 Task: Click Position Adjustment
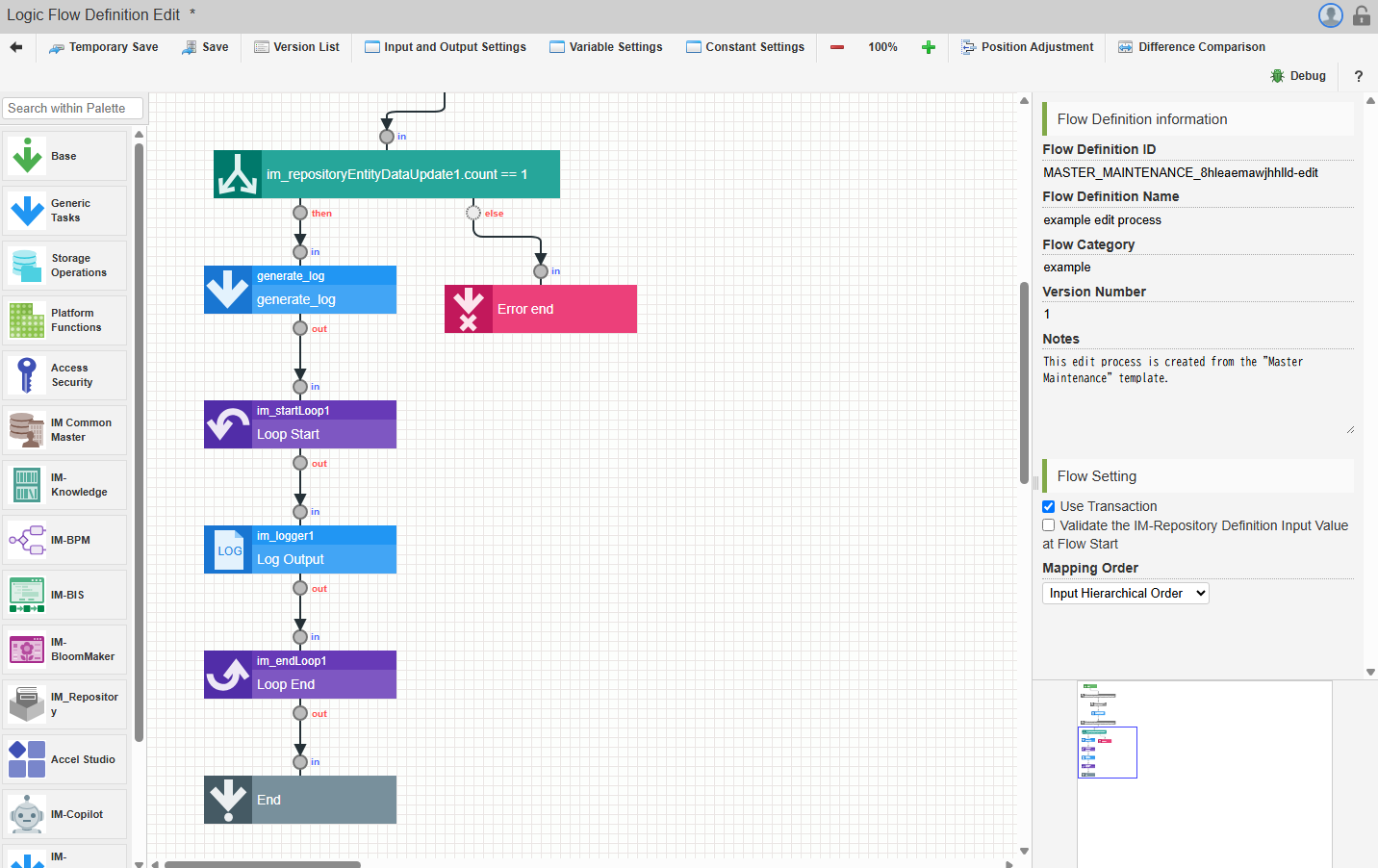1027,47
